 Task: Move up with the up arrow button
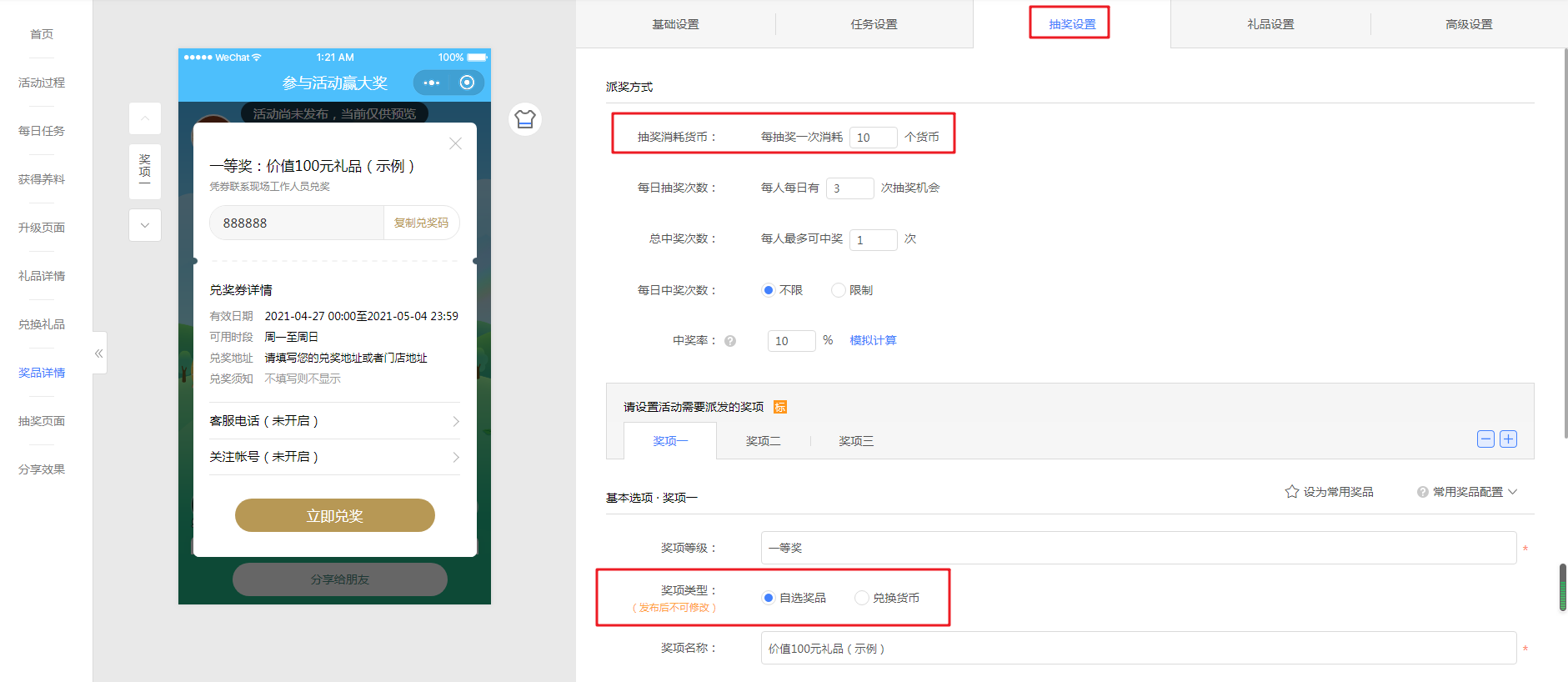pos(145,118)
